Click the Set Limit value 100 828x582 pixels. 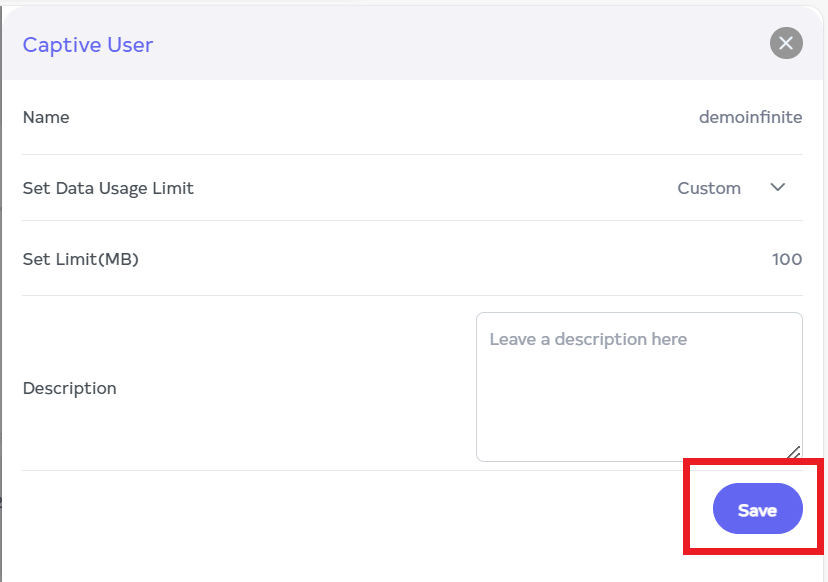pos(787,259)
